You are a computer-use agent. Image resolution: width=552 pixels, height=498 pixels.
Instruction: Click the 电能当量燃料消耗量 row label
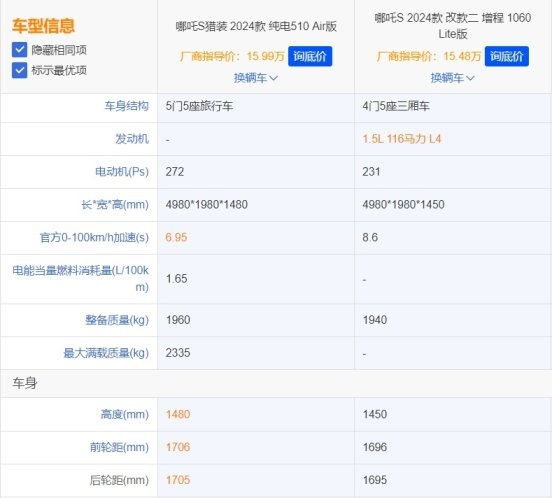point(81,279)
